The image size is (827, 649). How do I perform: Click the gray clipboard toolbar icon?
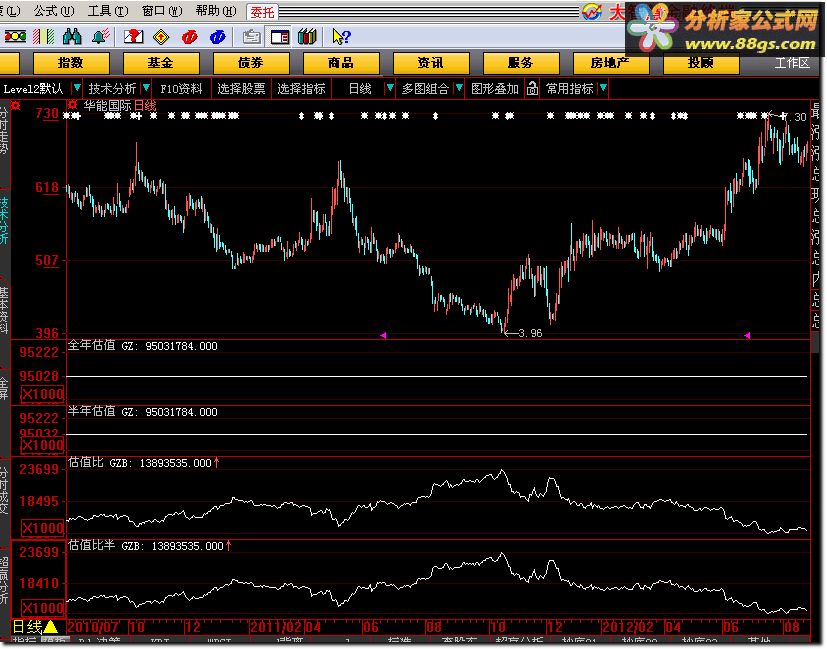tap(251, 37)
